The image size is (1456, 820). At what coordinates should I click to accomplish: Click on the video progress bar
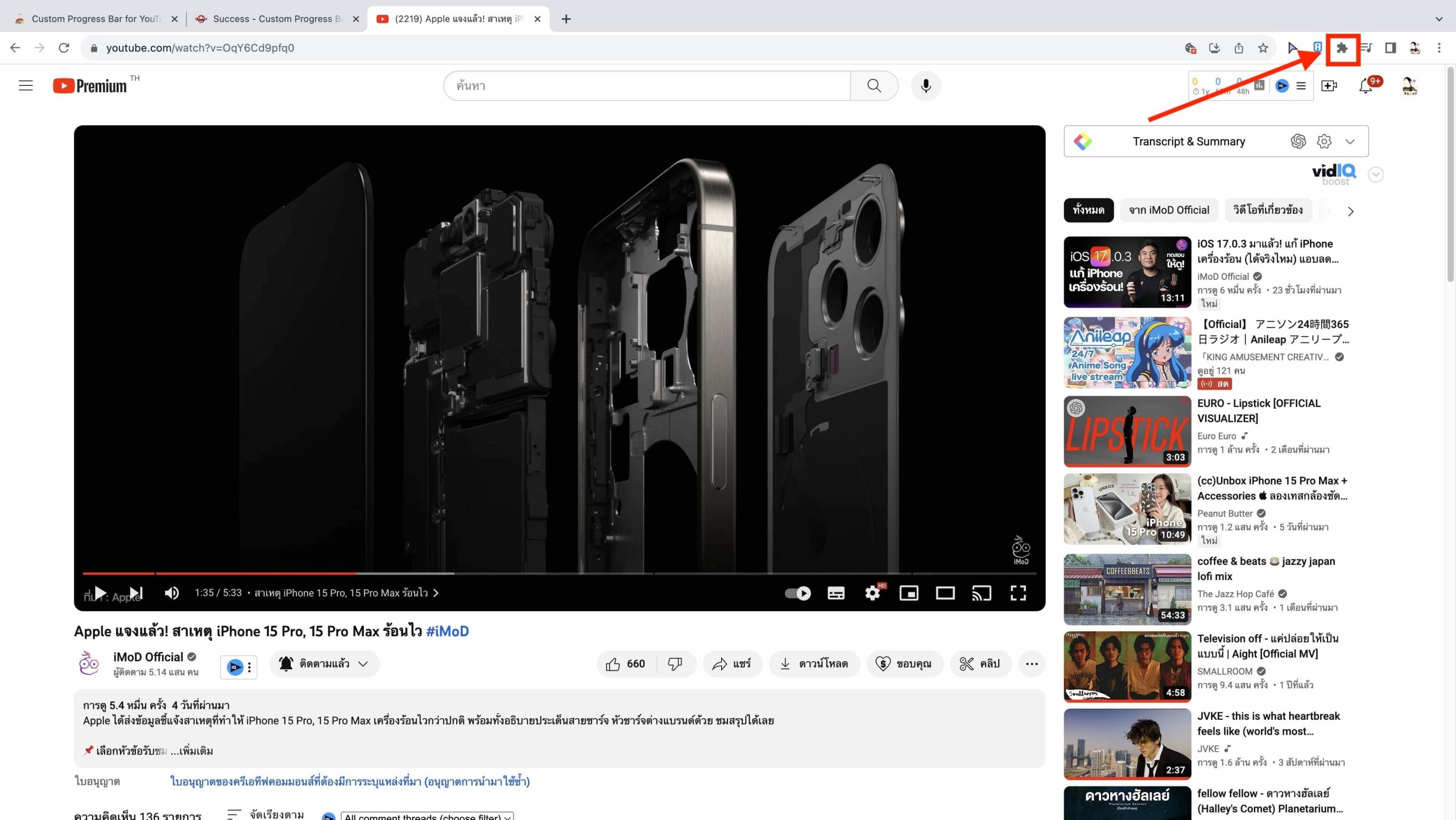pyautogui.click(x=512, y=573)
